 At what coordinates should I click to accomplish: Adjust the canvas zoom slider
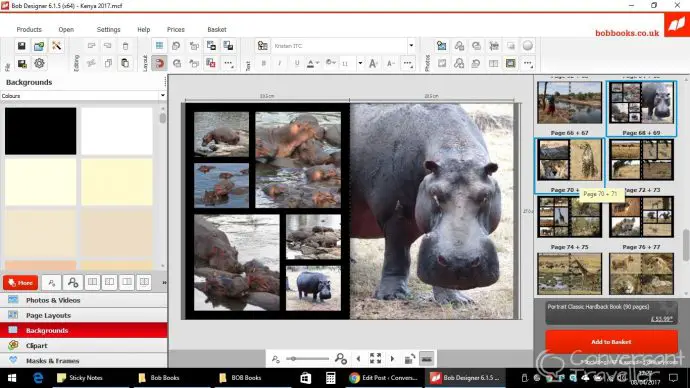point(307,359)
